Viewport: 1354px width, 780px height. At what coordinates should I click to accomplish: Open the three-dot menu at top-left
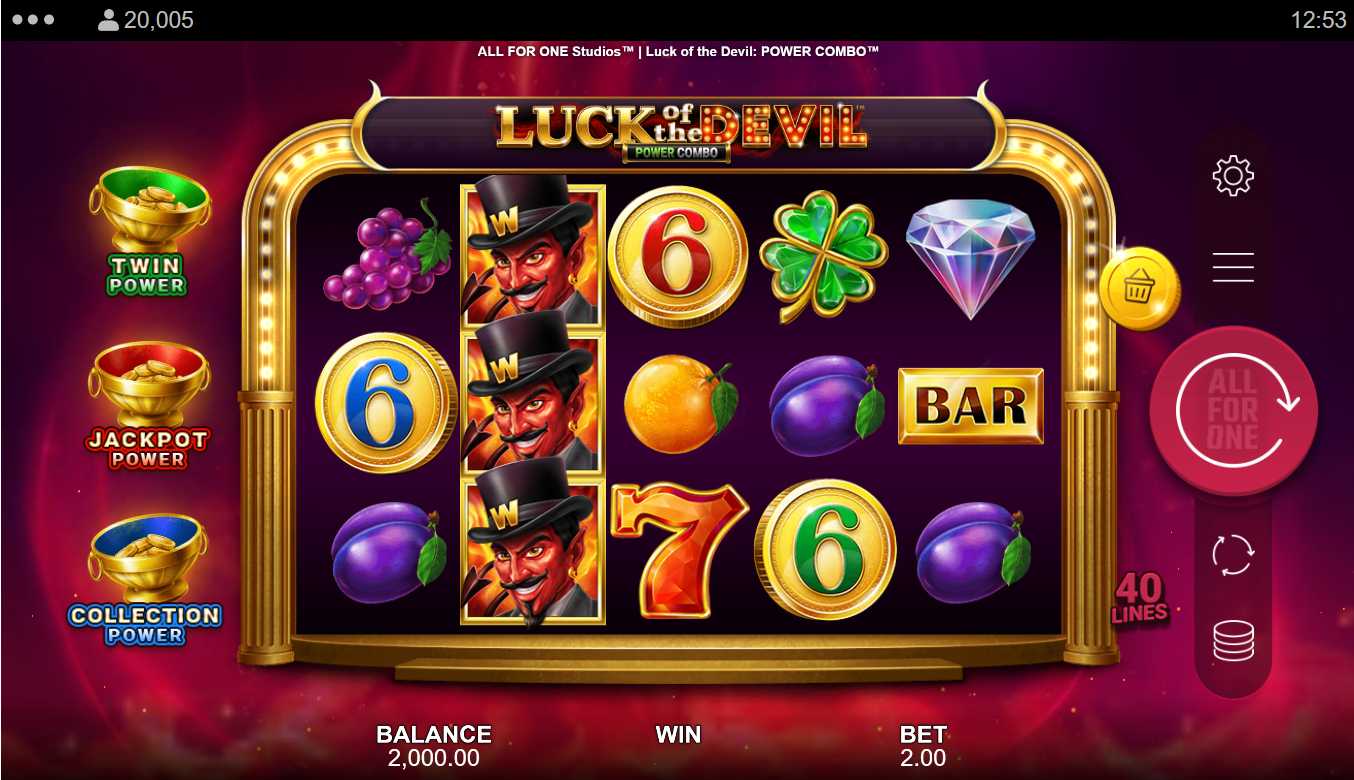pos(33,19)
